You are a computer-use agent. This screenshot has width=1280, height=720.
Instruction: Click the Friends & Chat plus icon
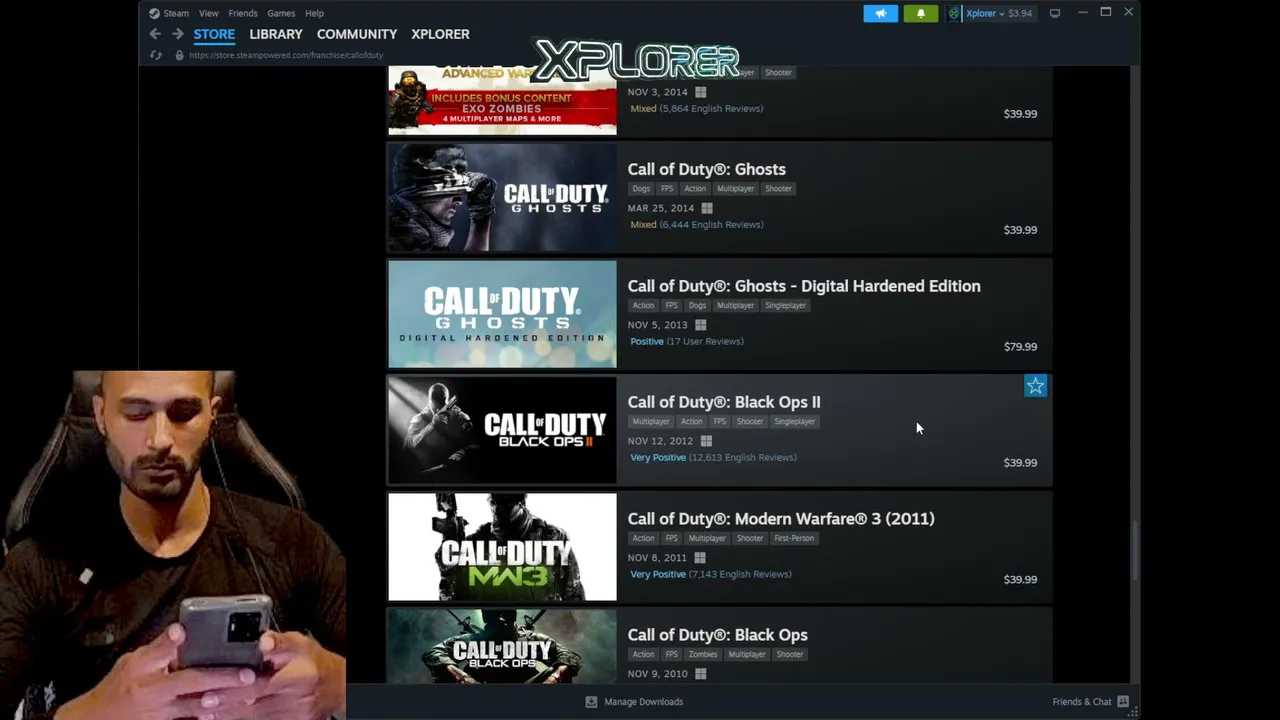[1123, 702]
